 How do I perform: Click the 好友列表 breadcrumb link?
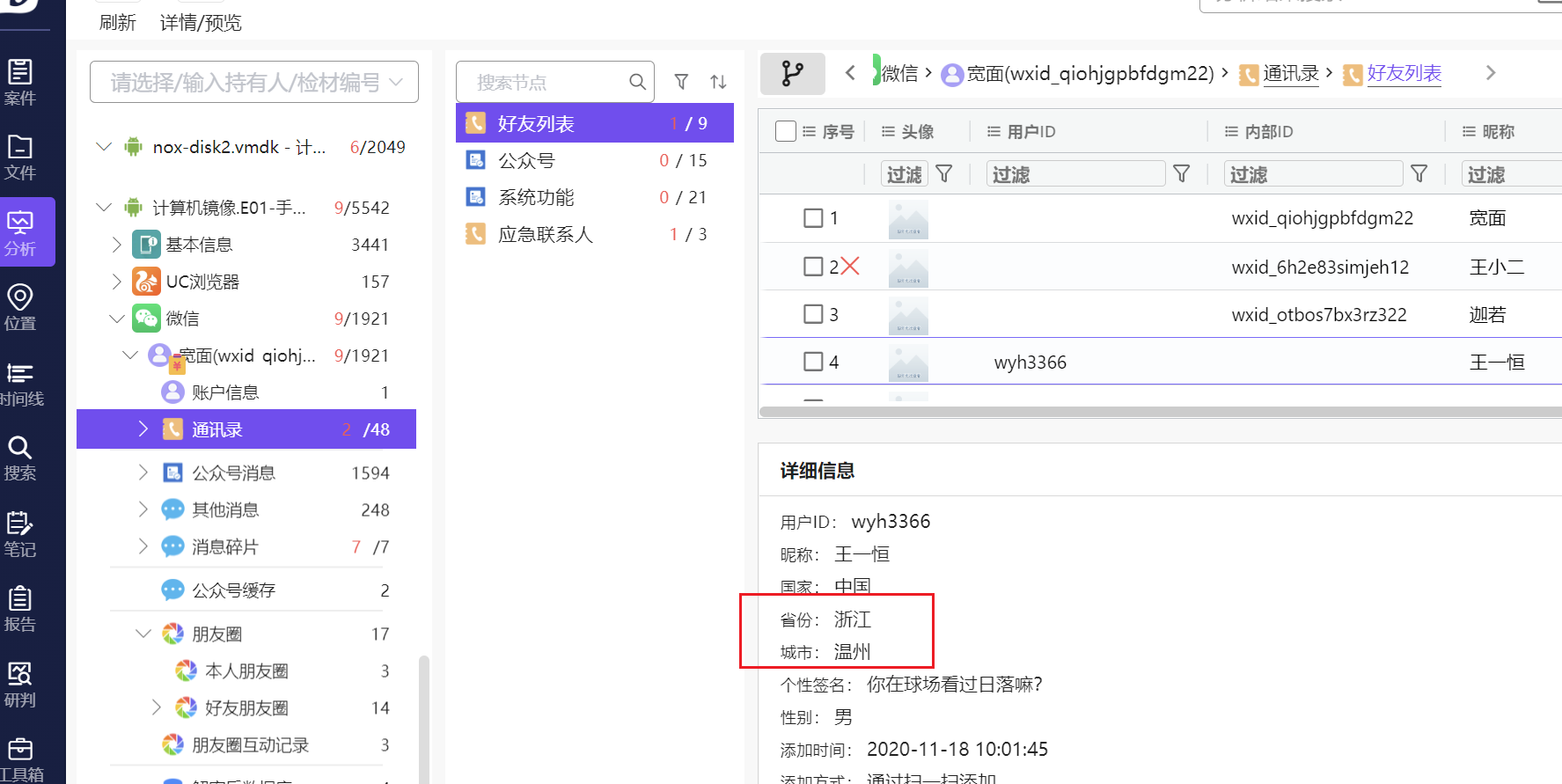click(1404, 74)
